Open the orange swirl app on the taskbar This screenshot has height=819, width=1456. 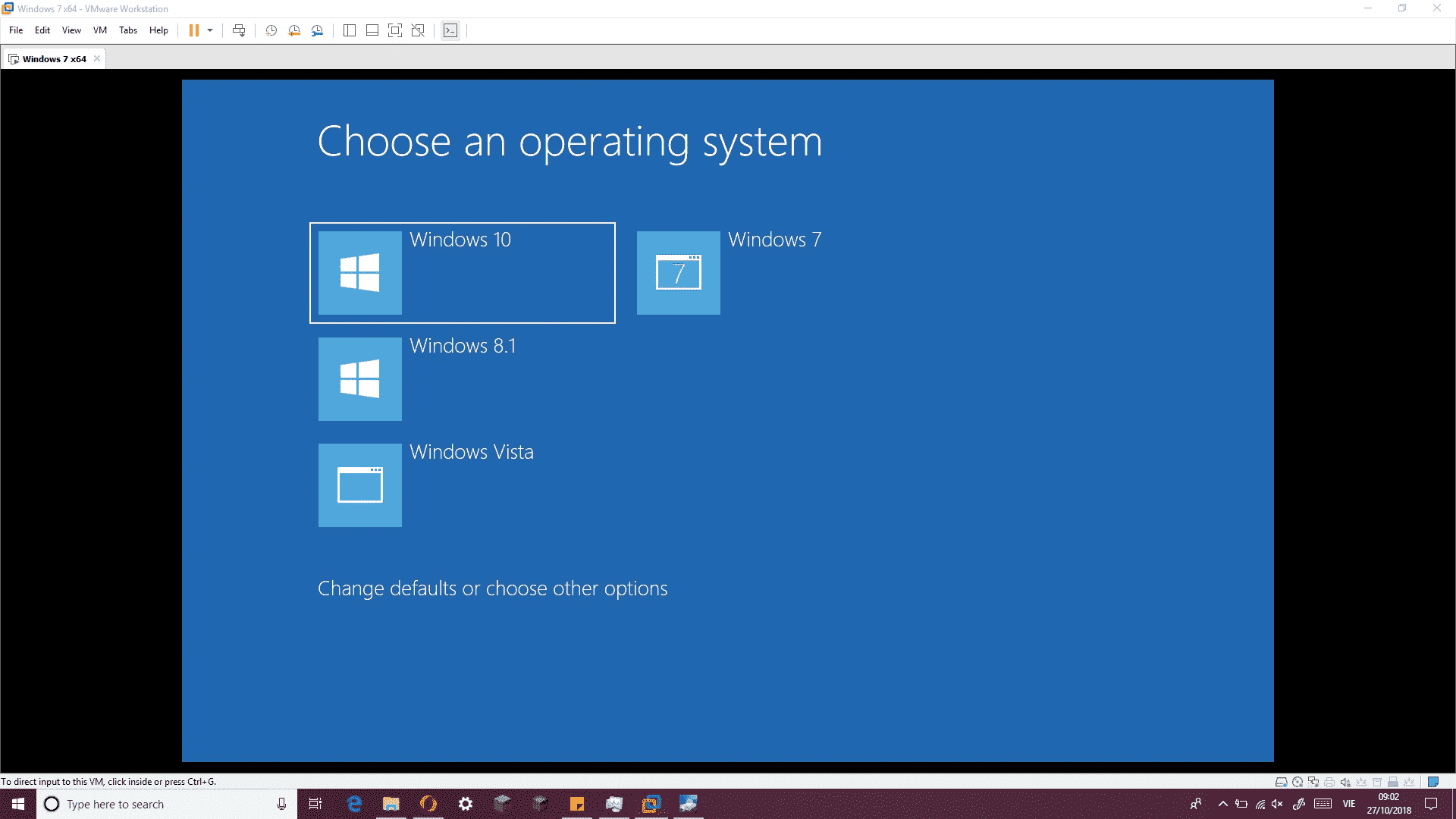[428, 804]
